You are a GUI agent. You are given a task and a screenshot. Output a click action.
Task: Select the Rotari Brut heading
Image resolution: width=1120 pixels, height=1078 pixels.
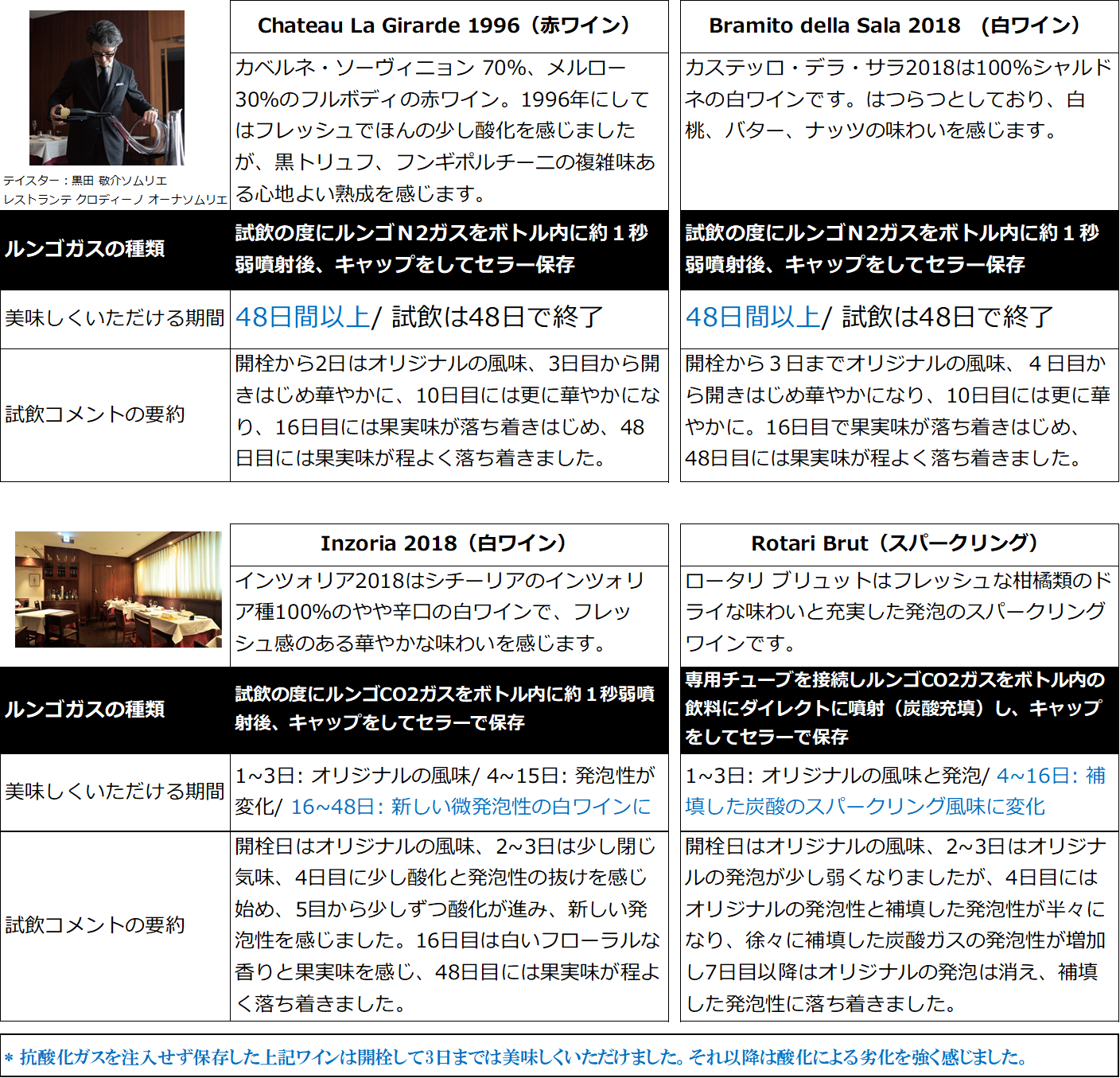point(900,543)
